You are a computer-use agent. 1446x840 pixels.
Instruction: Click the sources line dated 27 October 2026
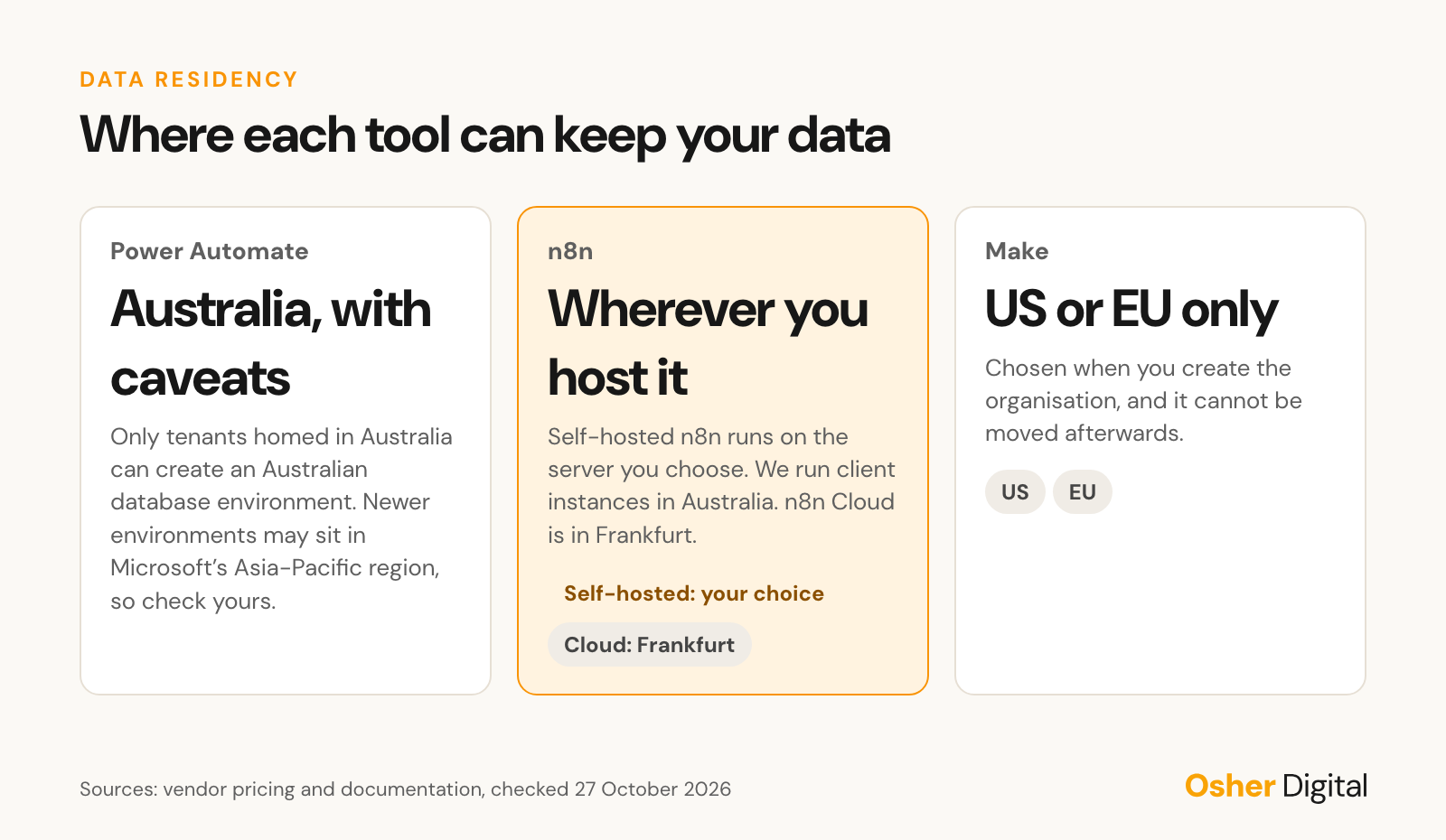[x=405, y=789]
